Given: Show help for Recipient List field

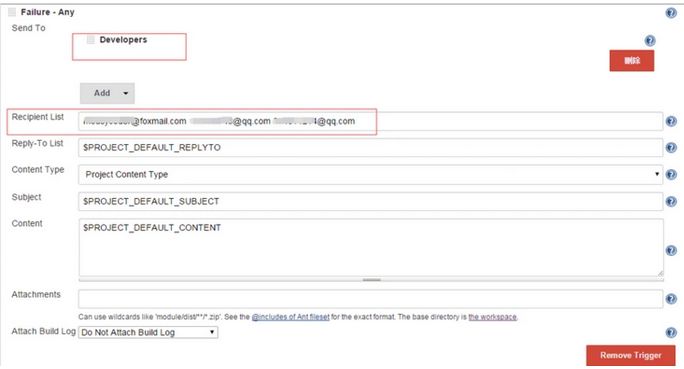Looking at the screenshot, I should (671, 121).
